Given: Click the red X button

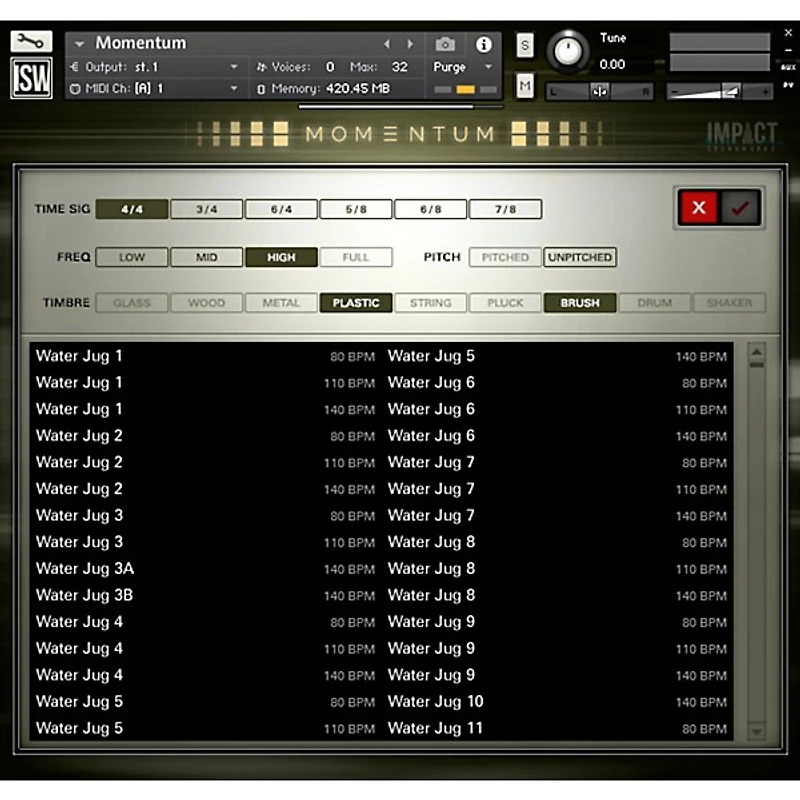Looking at the screenshot, I should click(698, 207).
